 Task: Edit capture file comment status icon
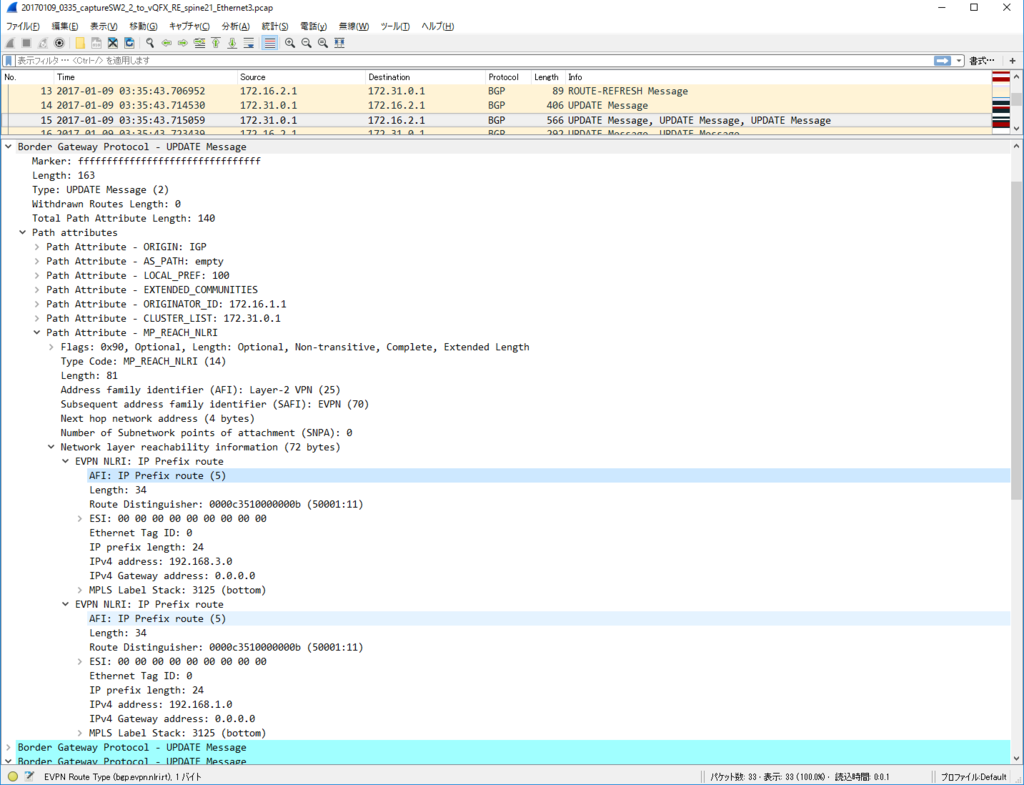tap(29, 777)
